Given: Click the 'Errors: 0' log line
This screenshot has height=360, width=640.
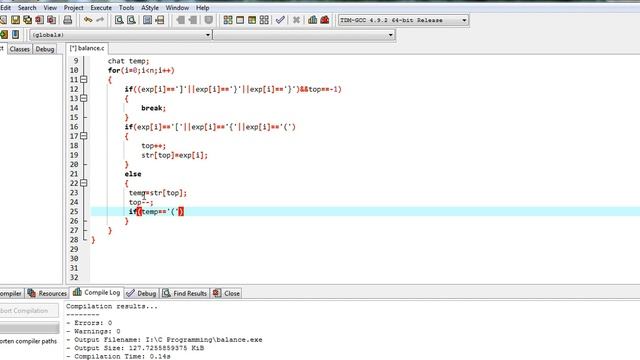Looking at the screenshot, I should [x=89, y=323].
